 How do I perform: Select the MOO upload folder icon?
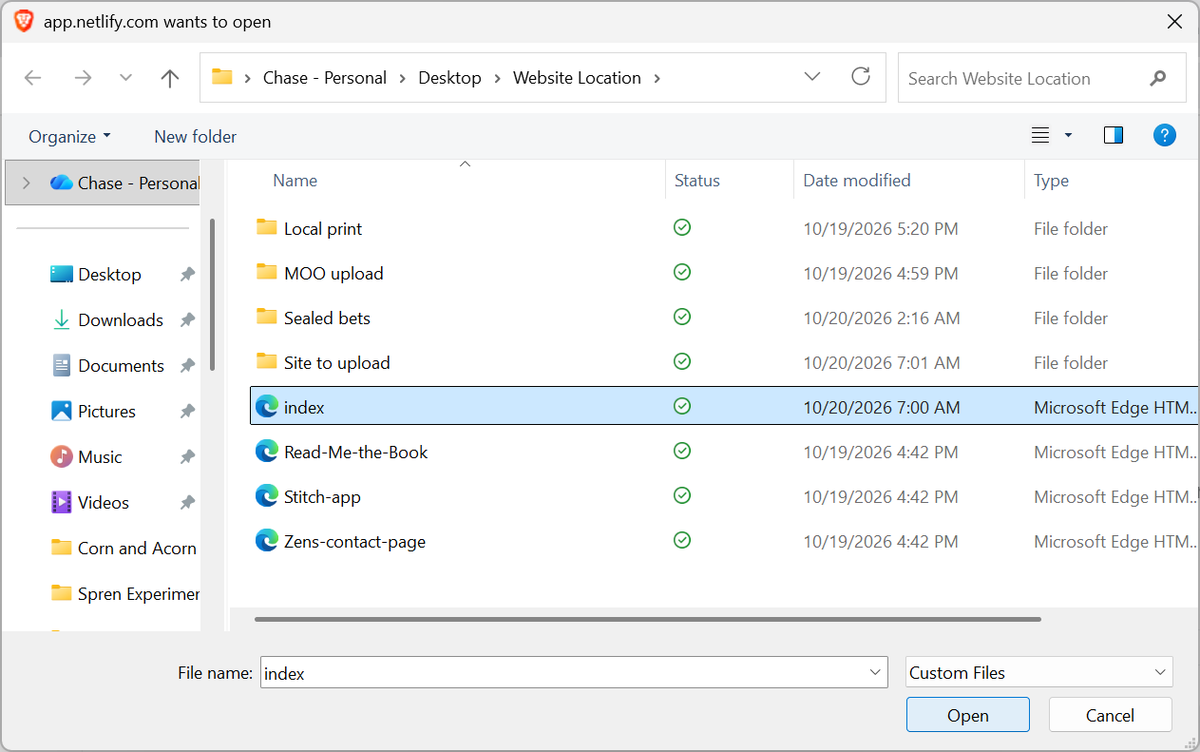pyautogui.click(x=266, y=272)
